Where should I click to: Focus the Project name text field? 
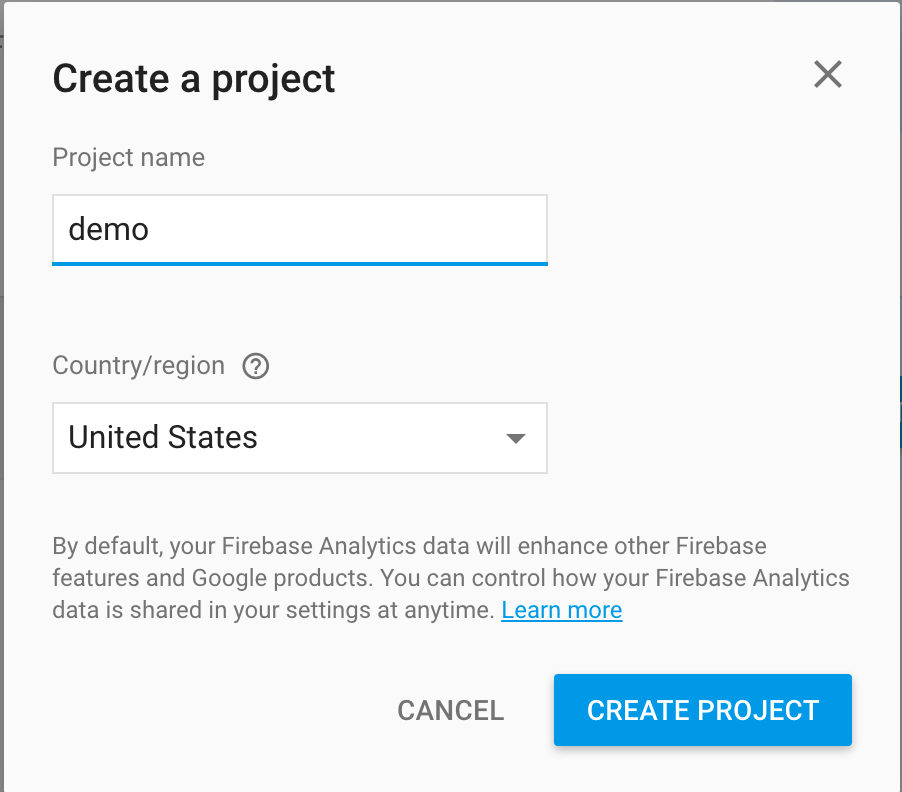[299, 230]
